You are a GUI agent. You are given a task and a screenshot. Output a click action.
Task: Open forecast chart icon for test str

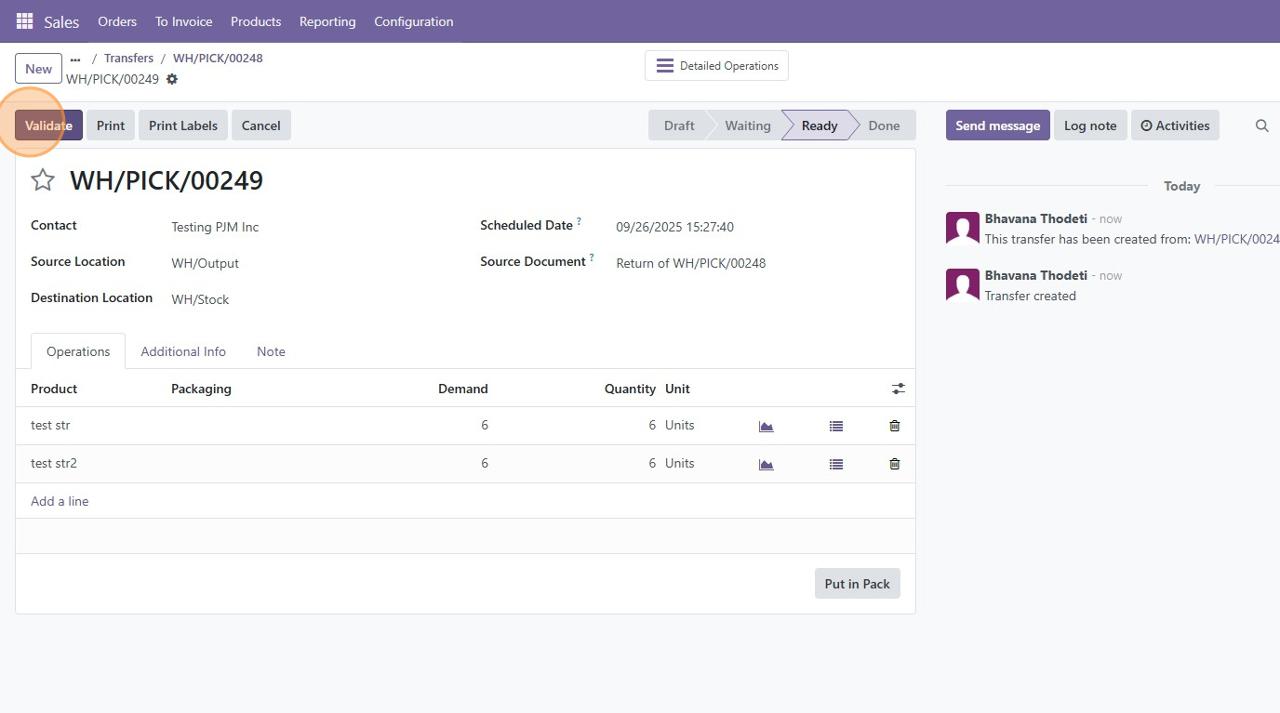pos(766,426)
